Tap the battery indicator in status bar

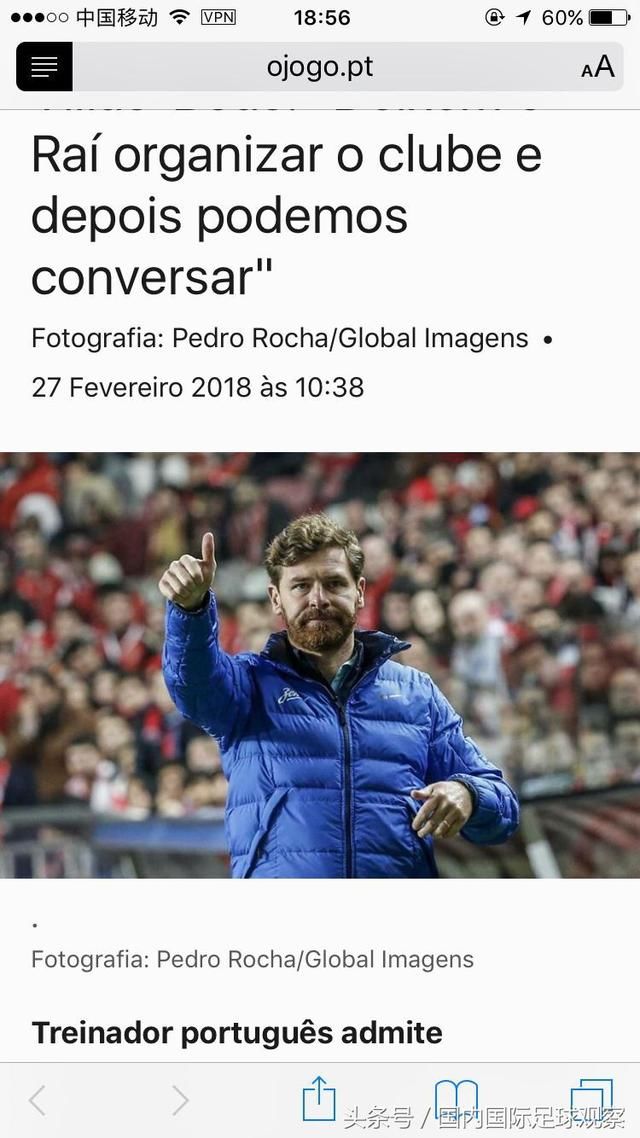pyautogui.click(x=610, y=17)
